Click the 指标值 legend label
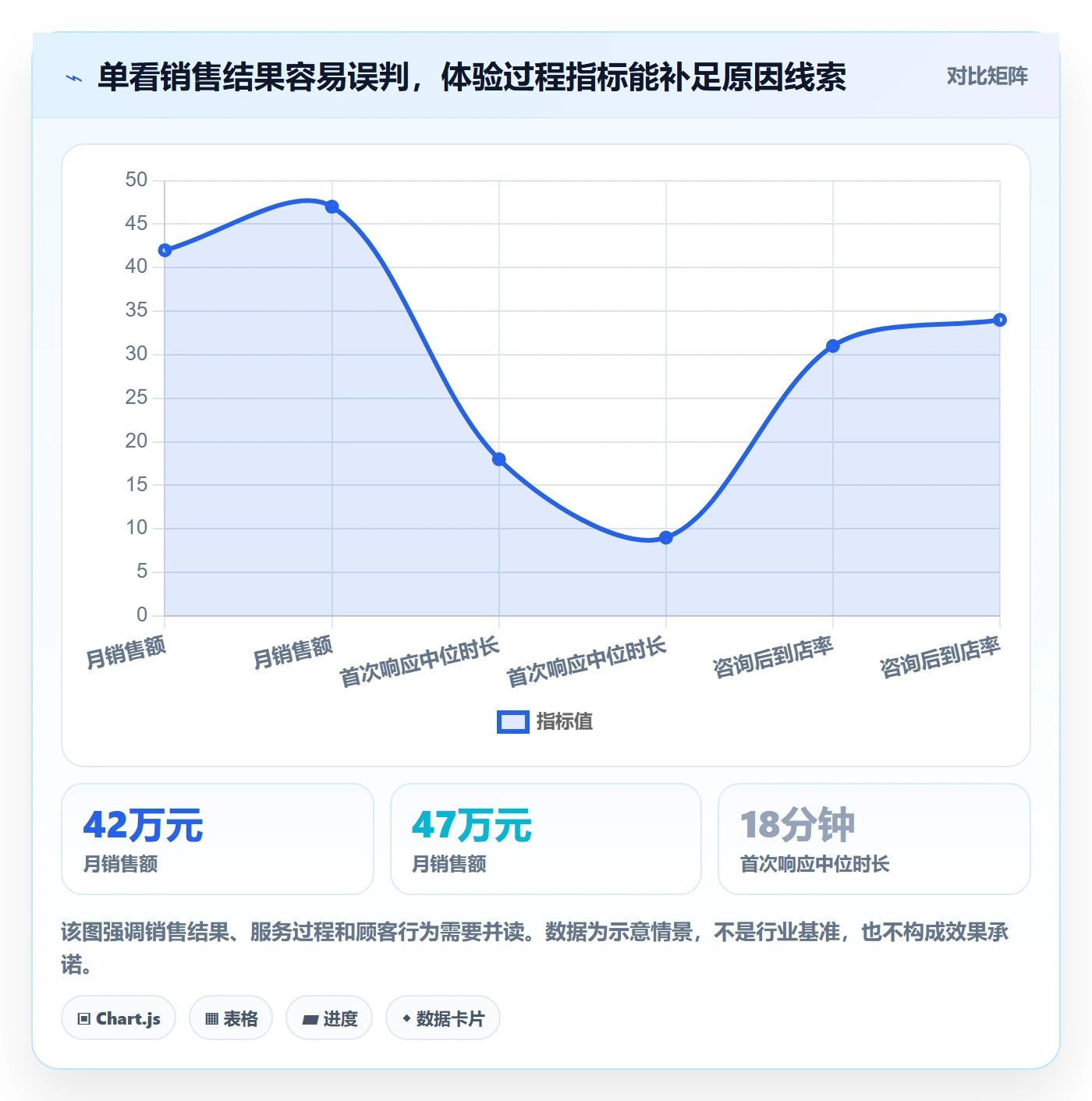This screenshot has width=1092, height=1101. coord(565,722)
